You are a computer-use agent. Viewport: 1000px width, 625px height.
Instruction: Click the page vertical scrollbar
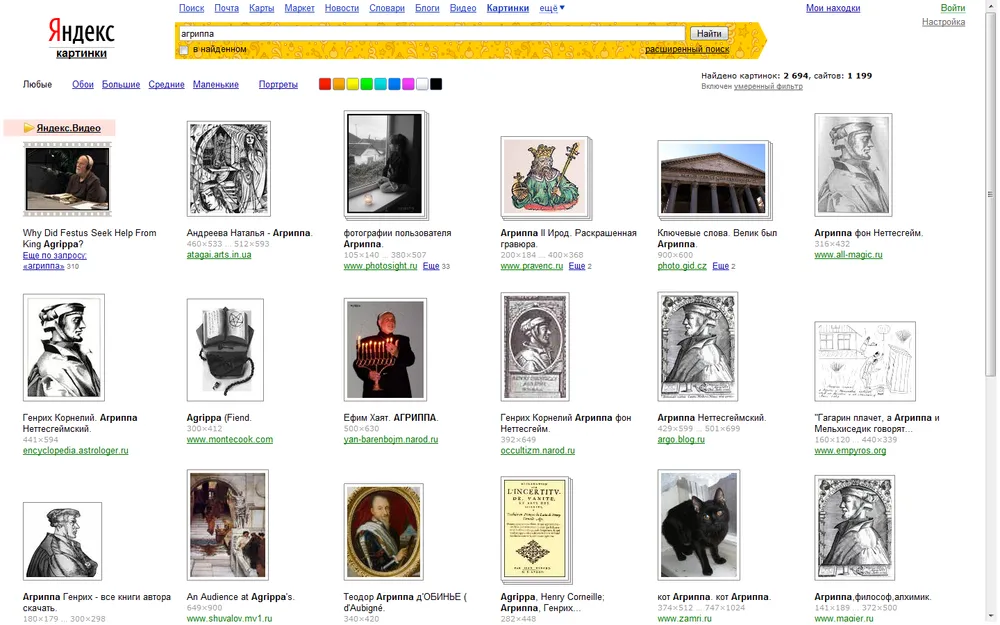tap(990, 194)
